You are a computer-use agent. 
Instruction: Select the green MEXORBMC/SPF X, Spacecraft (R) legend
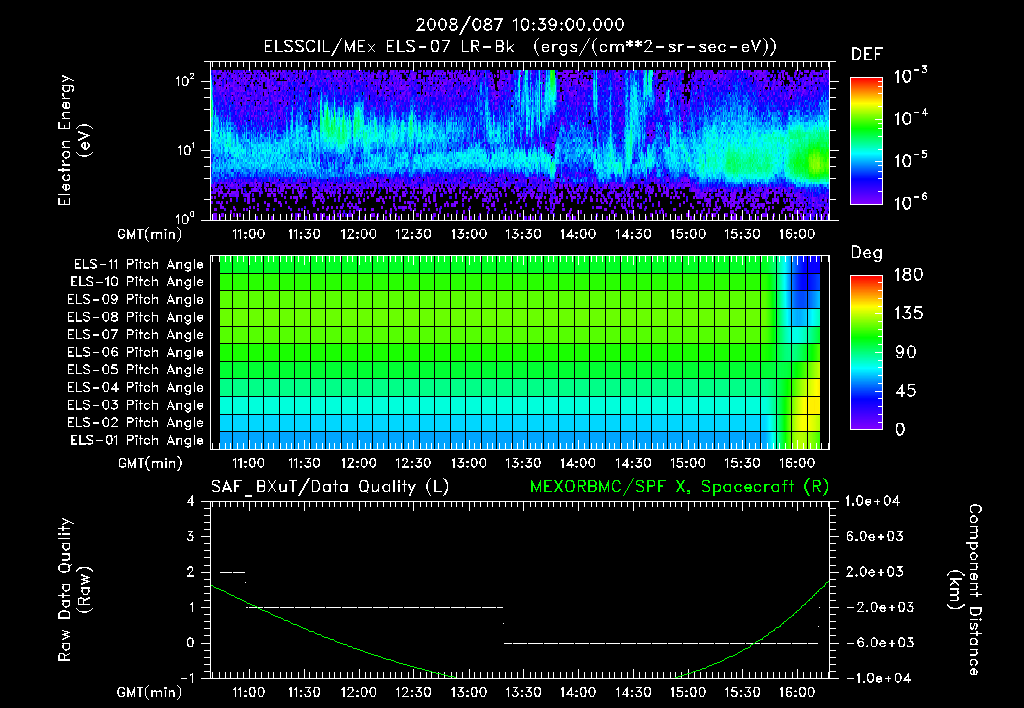[x=679, y=487]
